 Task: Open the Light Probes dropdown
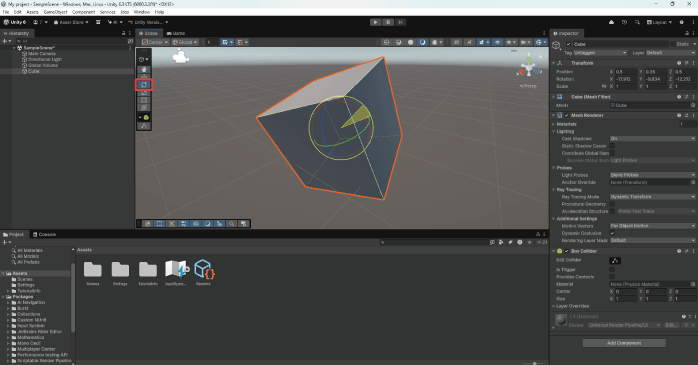click(652, 175)
